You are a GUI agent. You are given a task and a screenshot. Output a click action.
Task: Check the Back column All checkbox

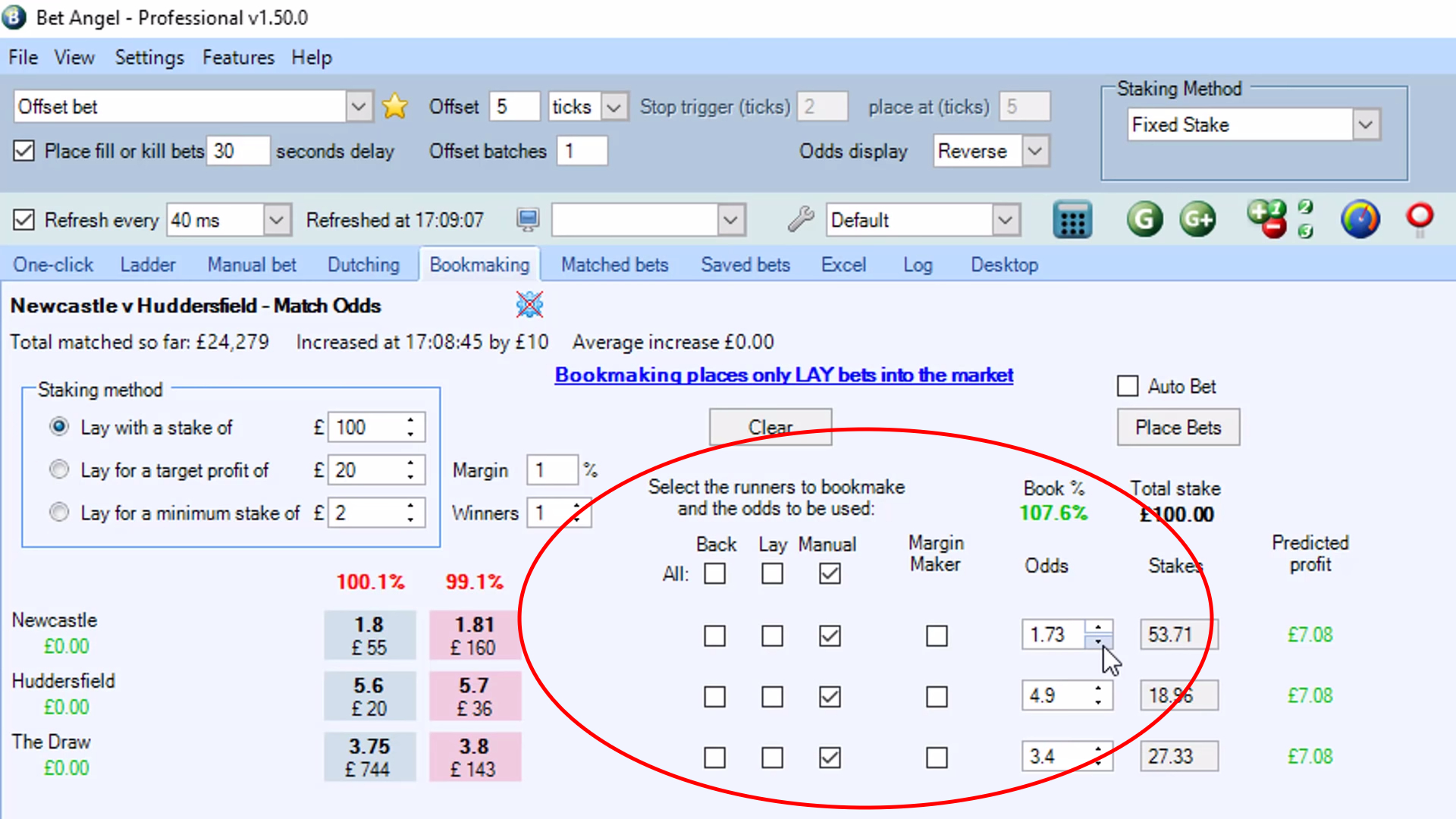pyautogui.click(x=715, y=574)
